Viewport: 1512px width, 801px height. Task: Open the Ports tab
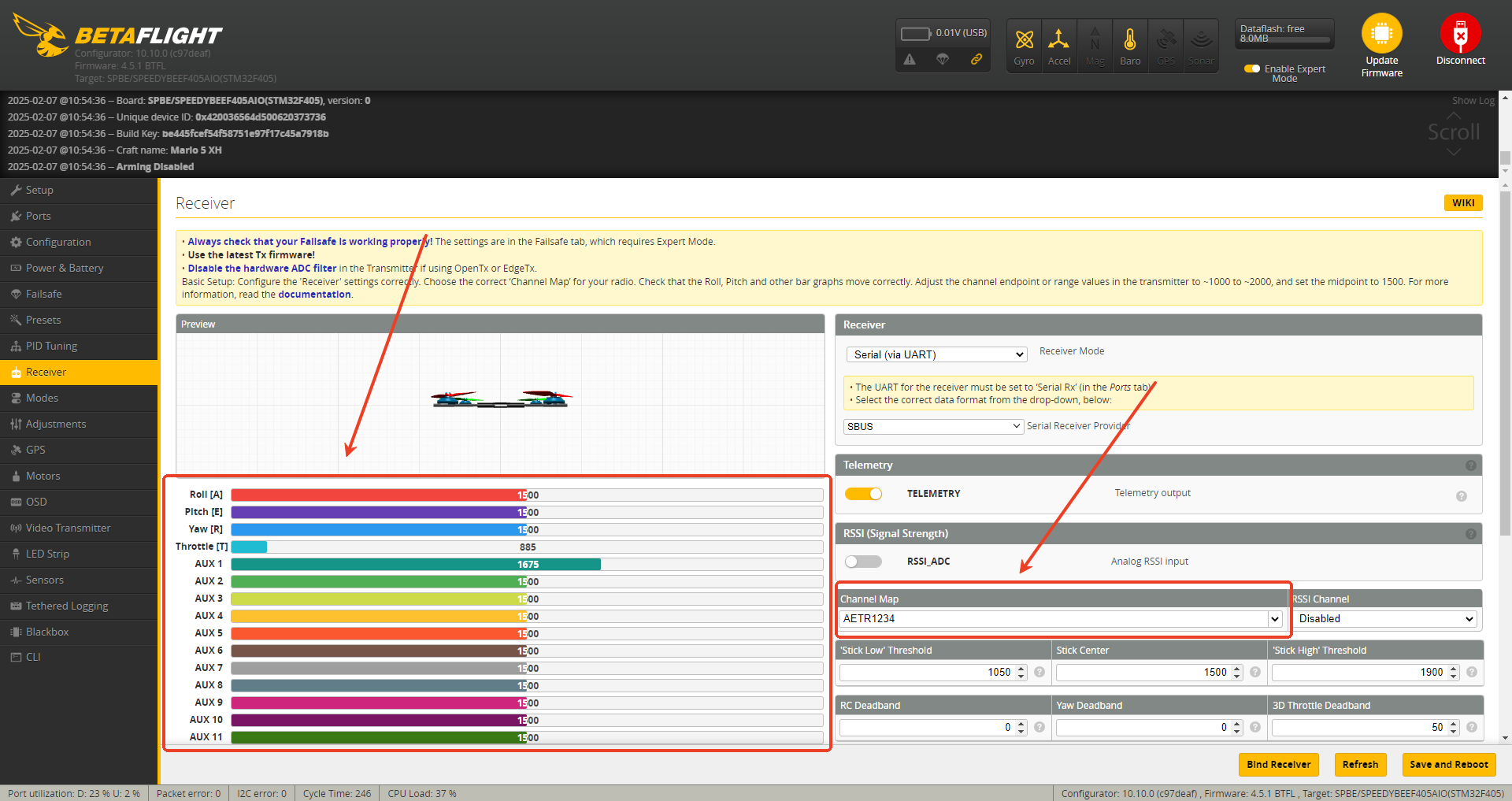click(x=79, y=216)
